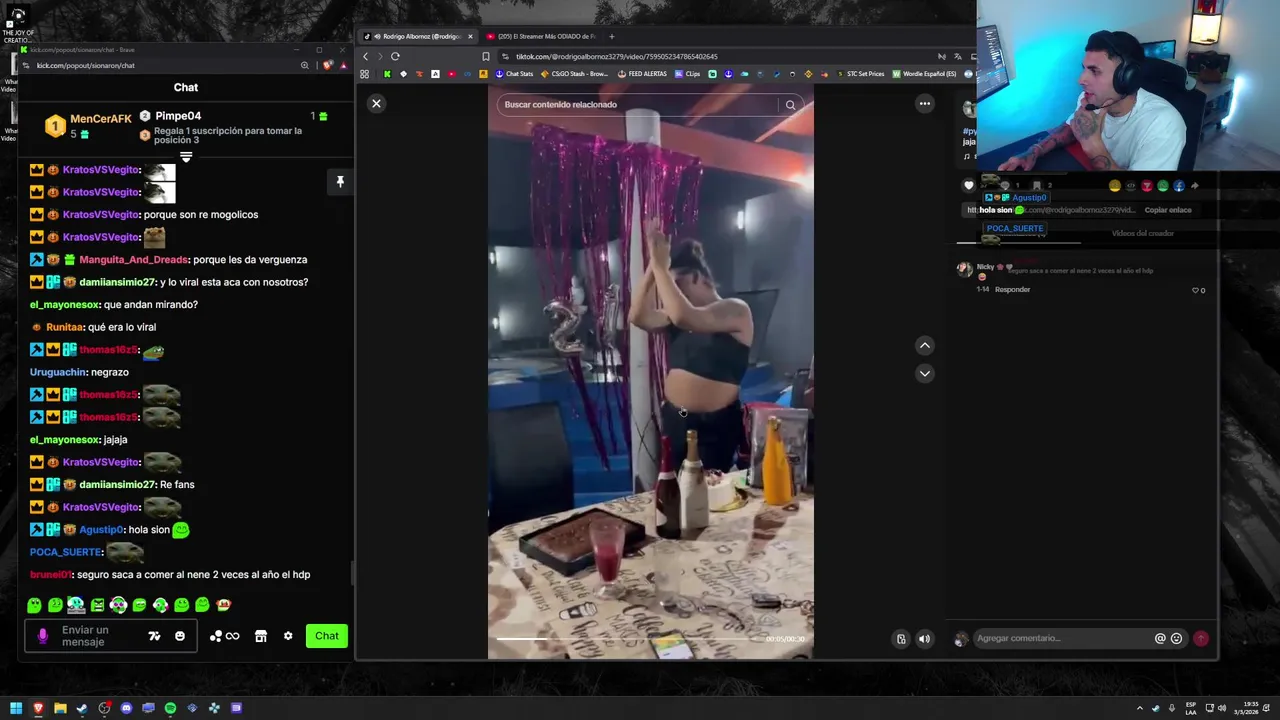Go back in the browser
The width and height of the screenshot is (1280, 720).
coord(365,57)
